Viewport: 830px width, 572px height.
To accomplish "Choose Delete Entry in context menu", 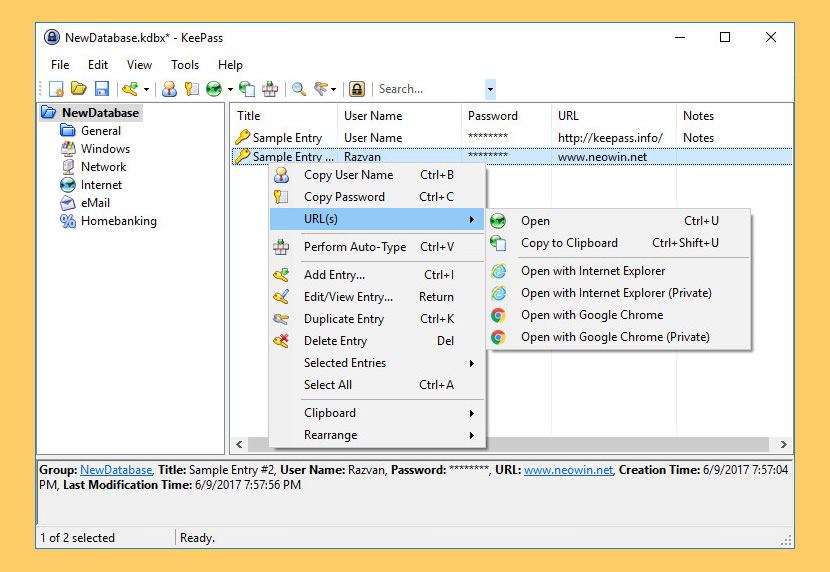I will pos(377,341).
